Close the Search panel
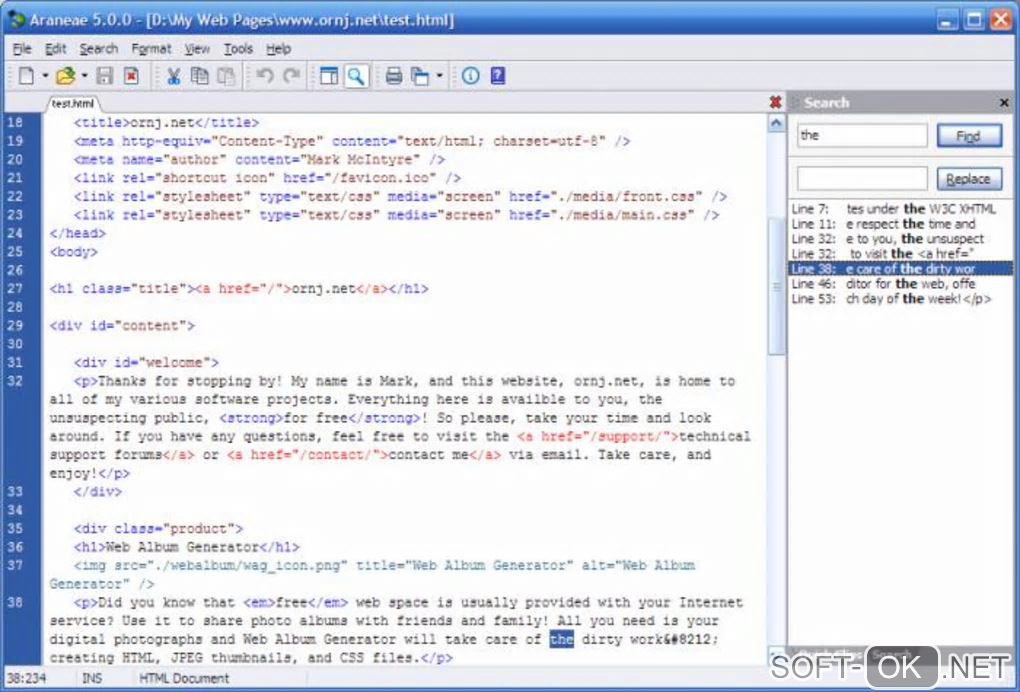The width and height of the screenshot is (1020, 692). (1004, 103)
